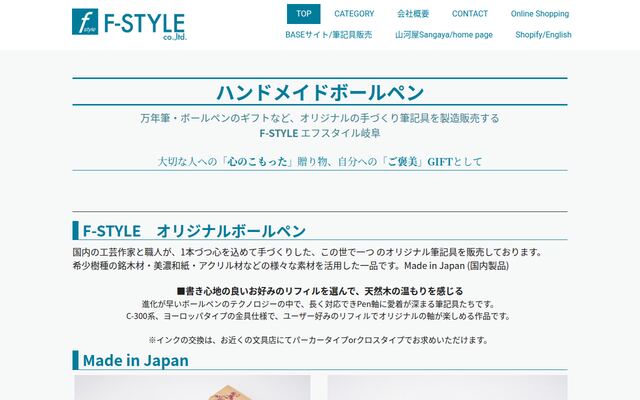640x400 pixels.
Task: Open the Shopify/English link
Action: click(x=543, y=35)
